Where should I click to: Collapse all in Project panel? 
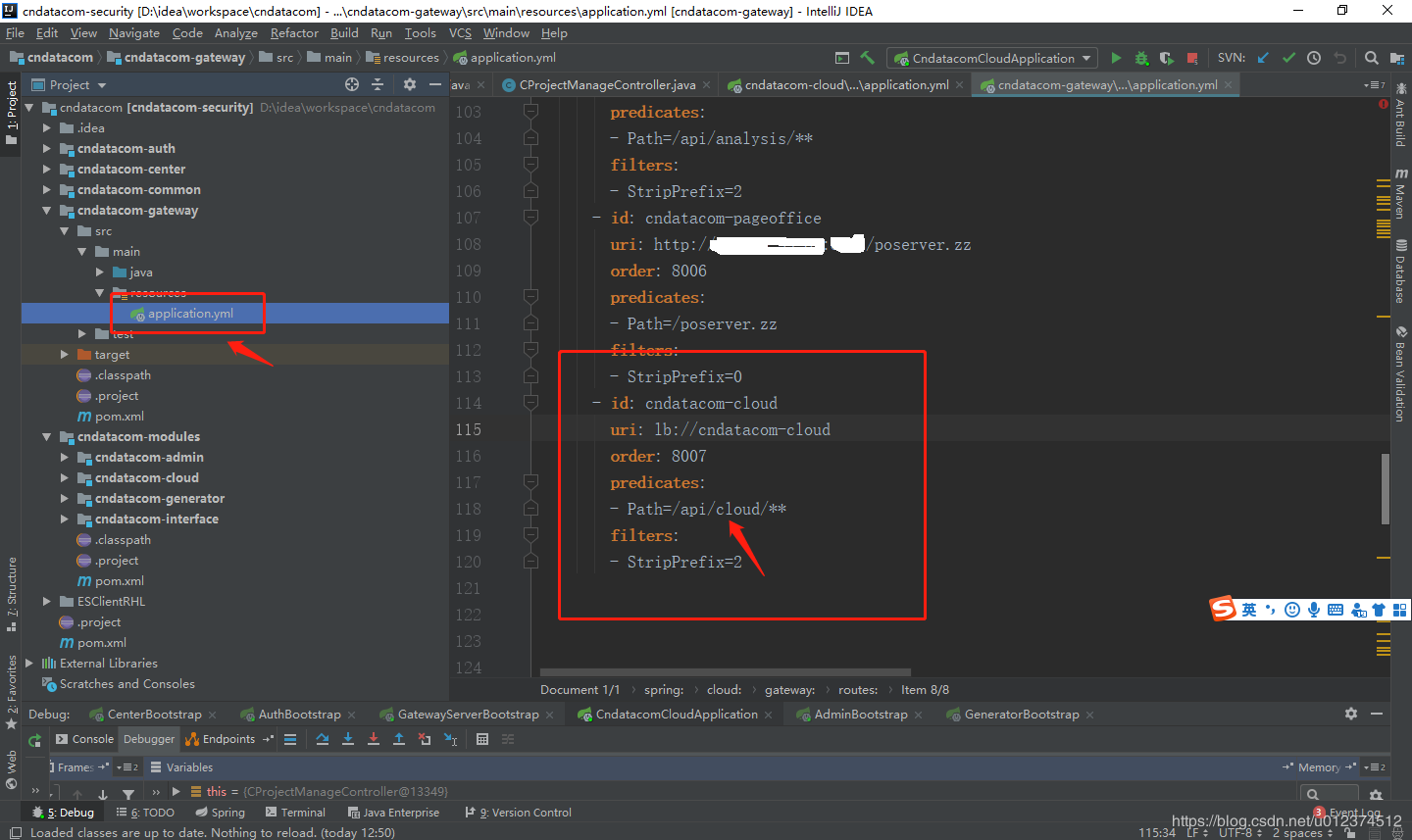[378, 84]
